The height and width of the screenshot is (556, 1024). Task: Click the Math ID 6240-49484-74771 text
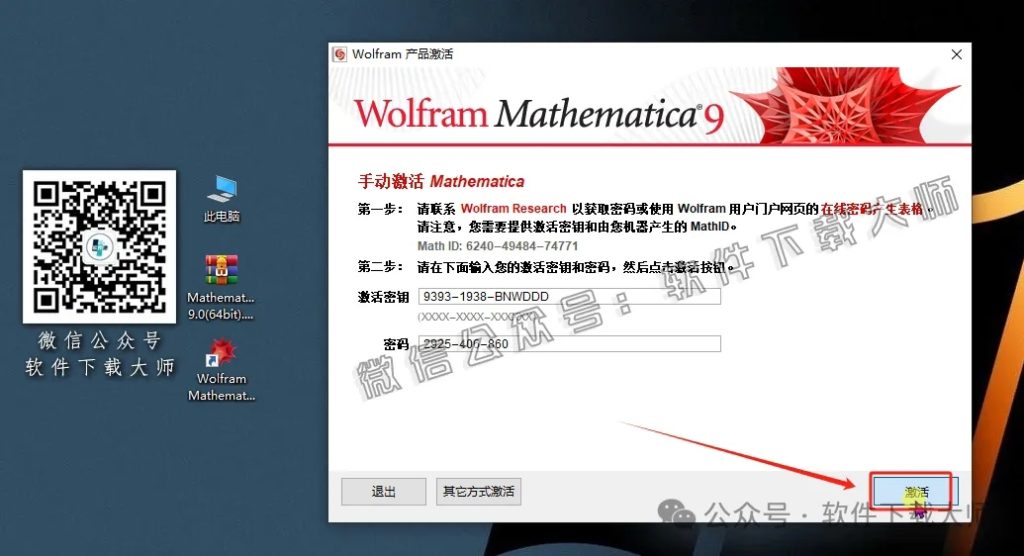click(x=498, y=246)
